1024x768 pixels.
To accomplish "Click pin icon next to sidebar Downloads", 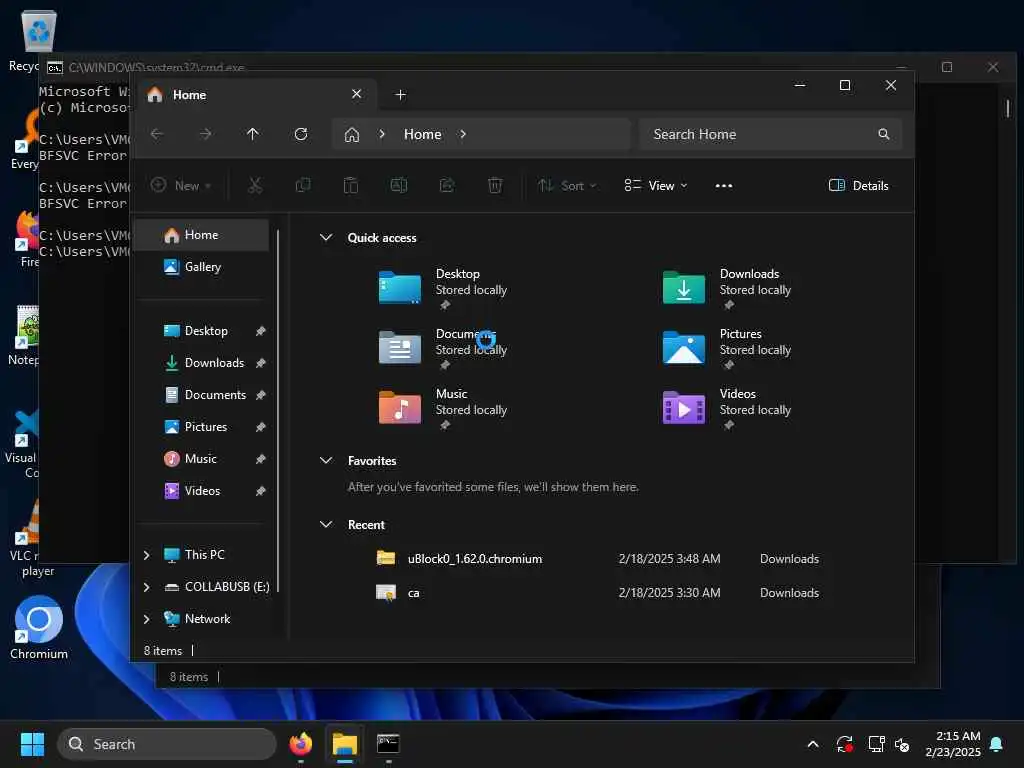I will pos(261,363).
